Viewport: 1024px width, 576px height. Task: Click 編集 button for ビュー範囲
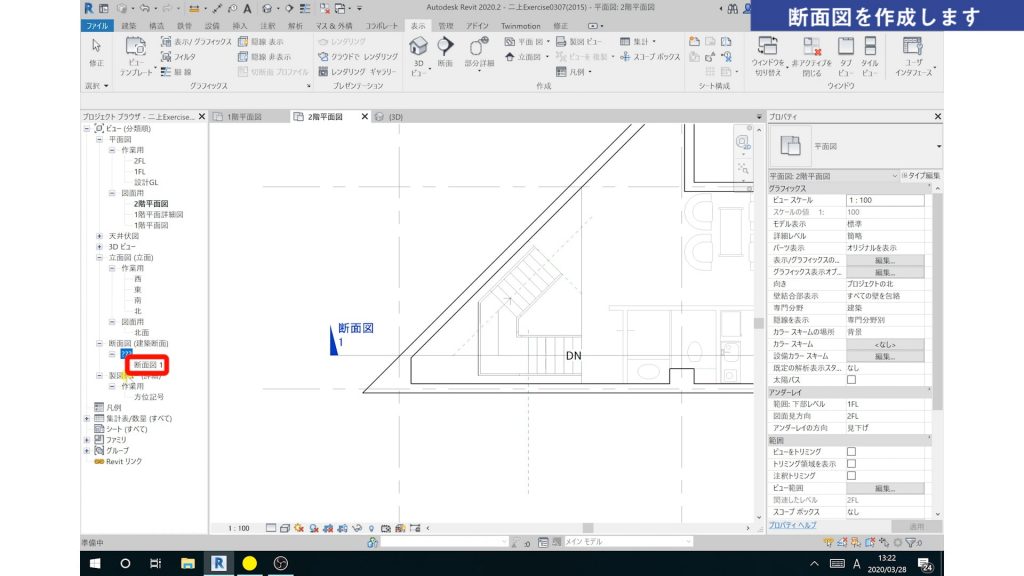tap(884, 488)
